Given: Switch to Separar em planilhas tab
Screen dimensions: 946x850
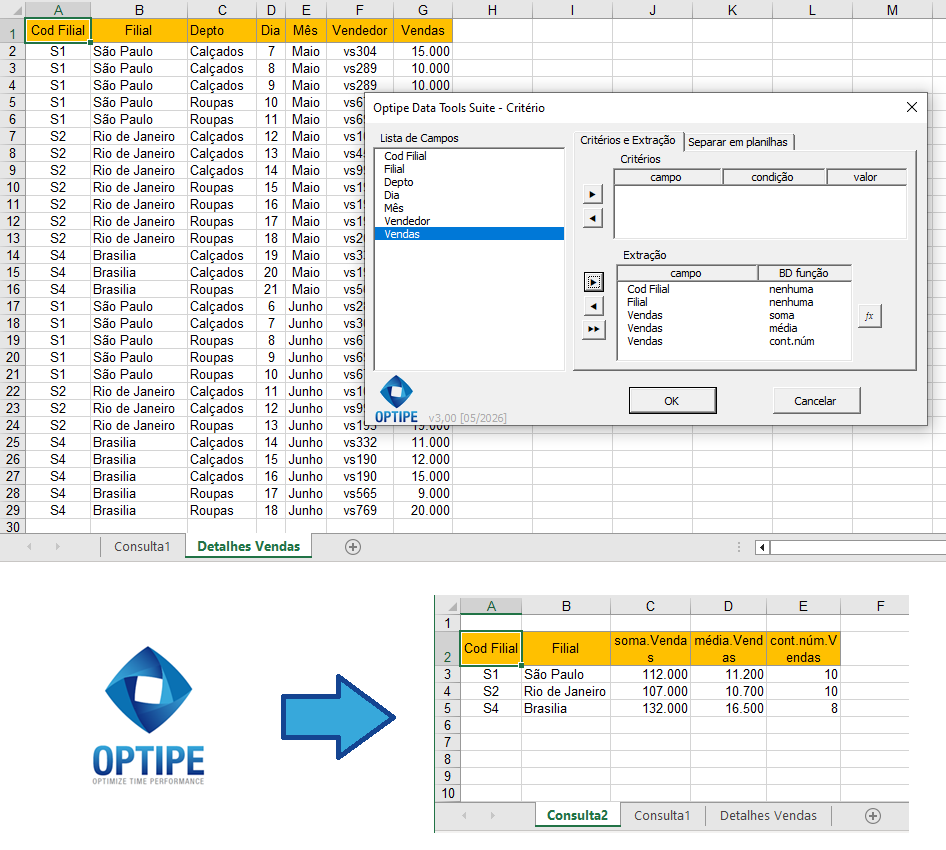Looking at the screenshot, I should pyautogui.click(x=737, y=142).
